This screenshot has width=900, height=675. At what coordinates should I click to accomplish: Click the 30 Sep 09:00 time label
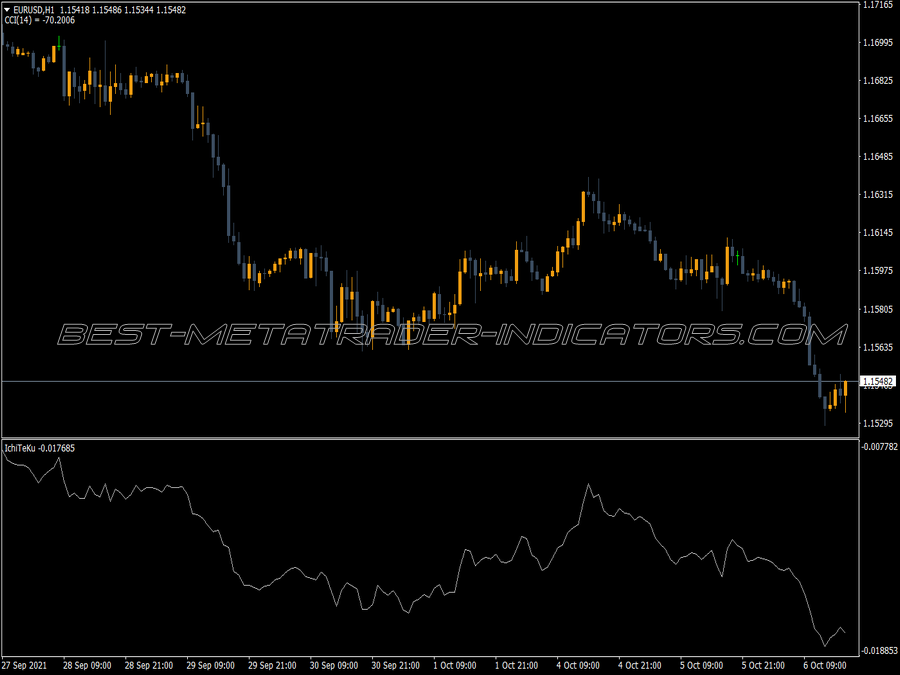334,666
